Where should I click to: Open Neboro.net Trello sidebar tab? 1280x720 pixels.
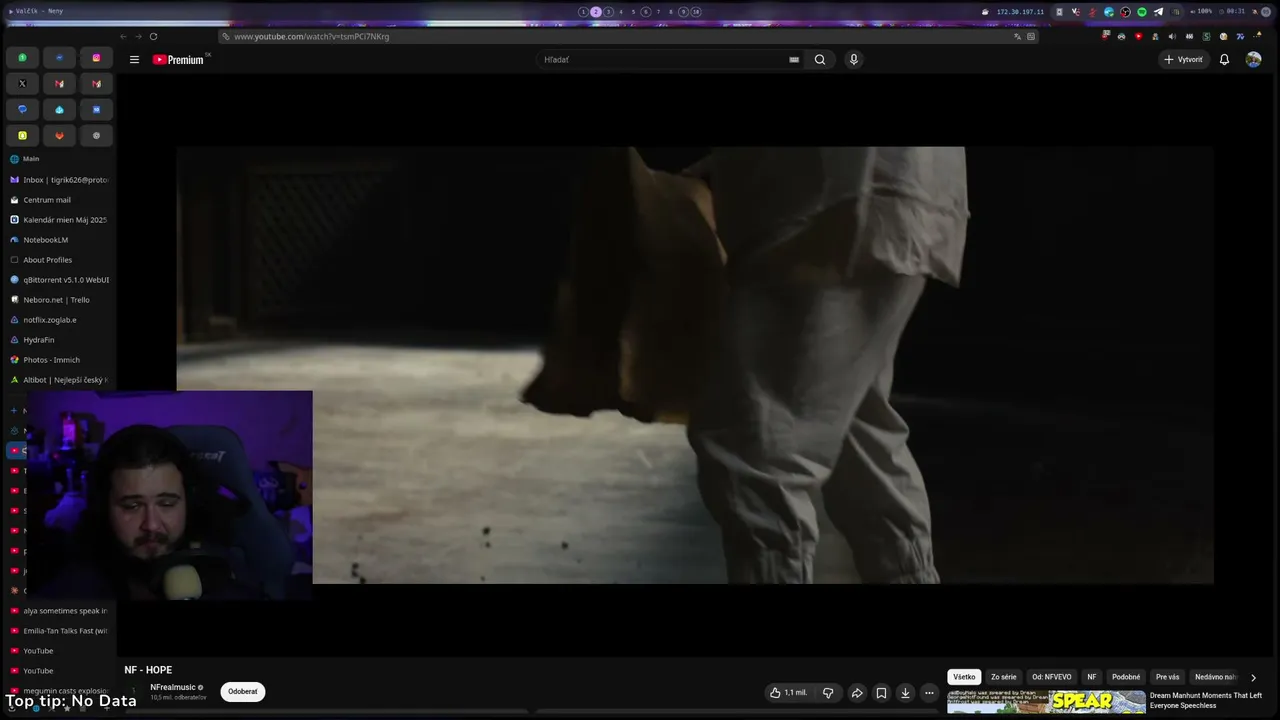[59, 300]
